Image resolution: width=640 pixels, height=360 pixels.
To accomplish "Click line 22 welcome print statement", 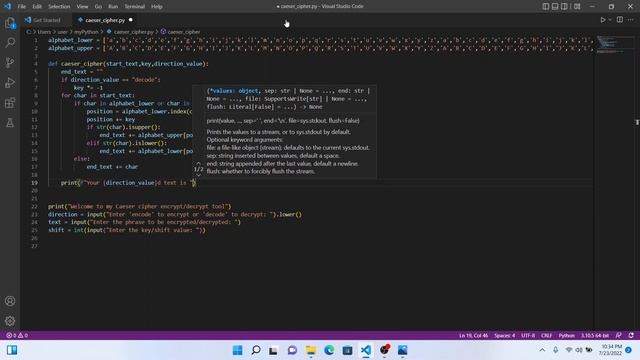I will [140, 206].
